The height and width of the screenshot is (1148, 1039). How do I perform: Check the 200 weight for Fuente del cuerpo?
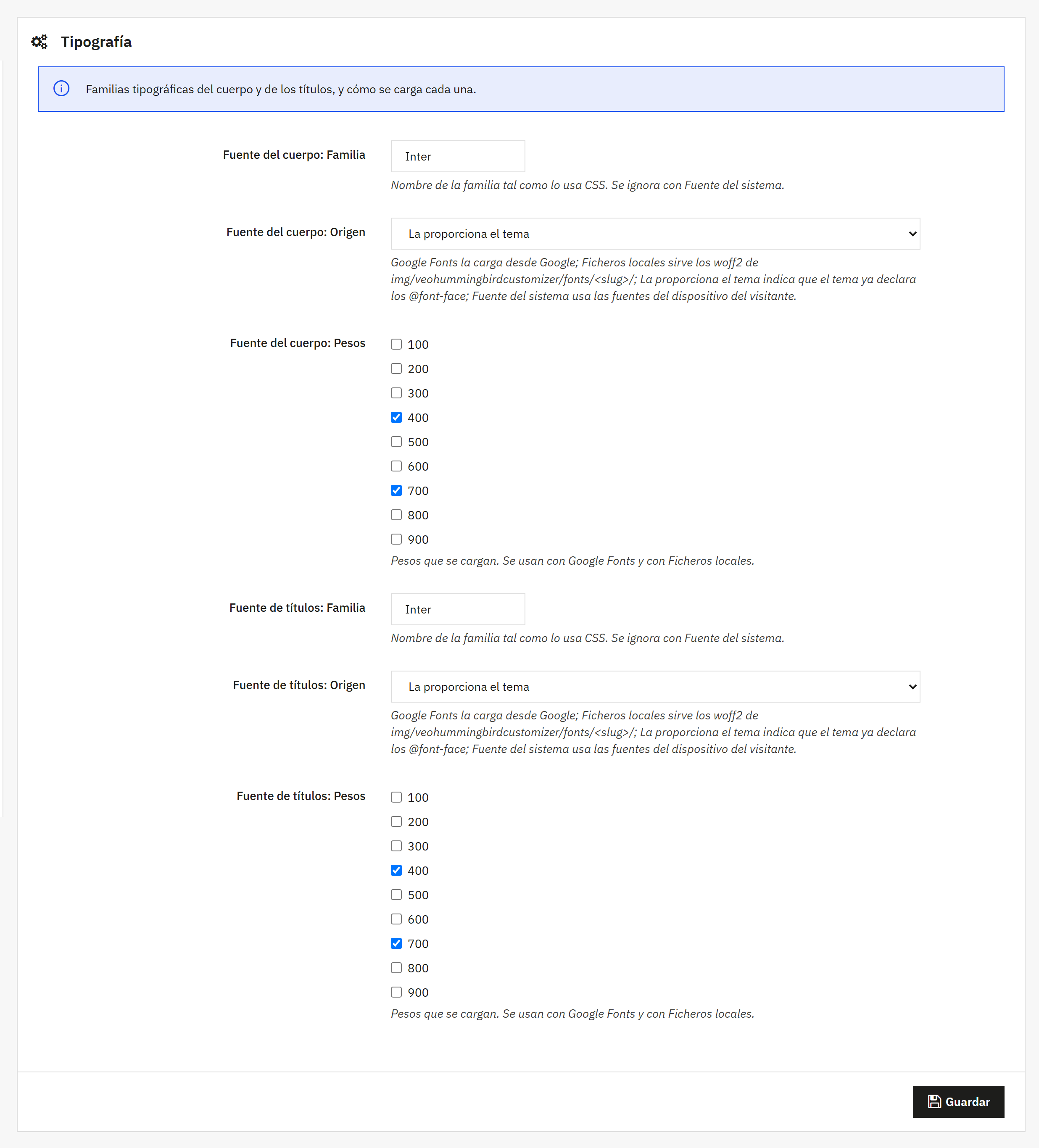pyautogui.click(x=396, y=369)
